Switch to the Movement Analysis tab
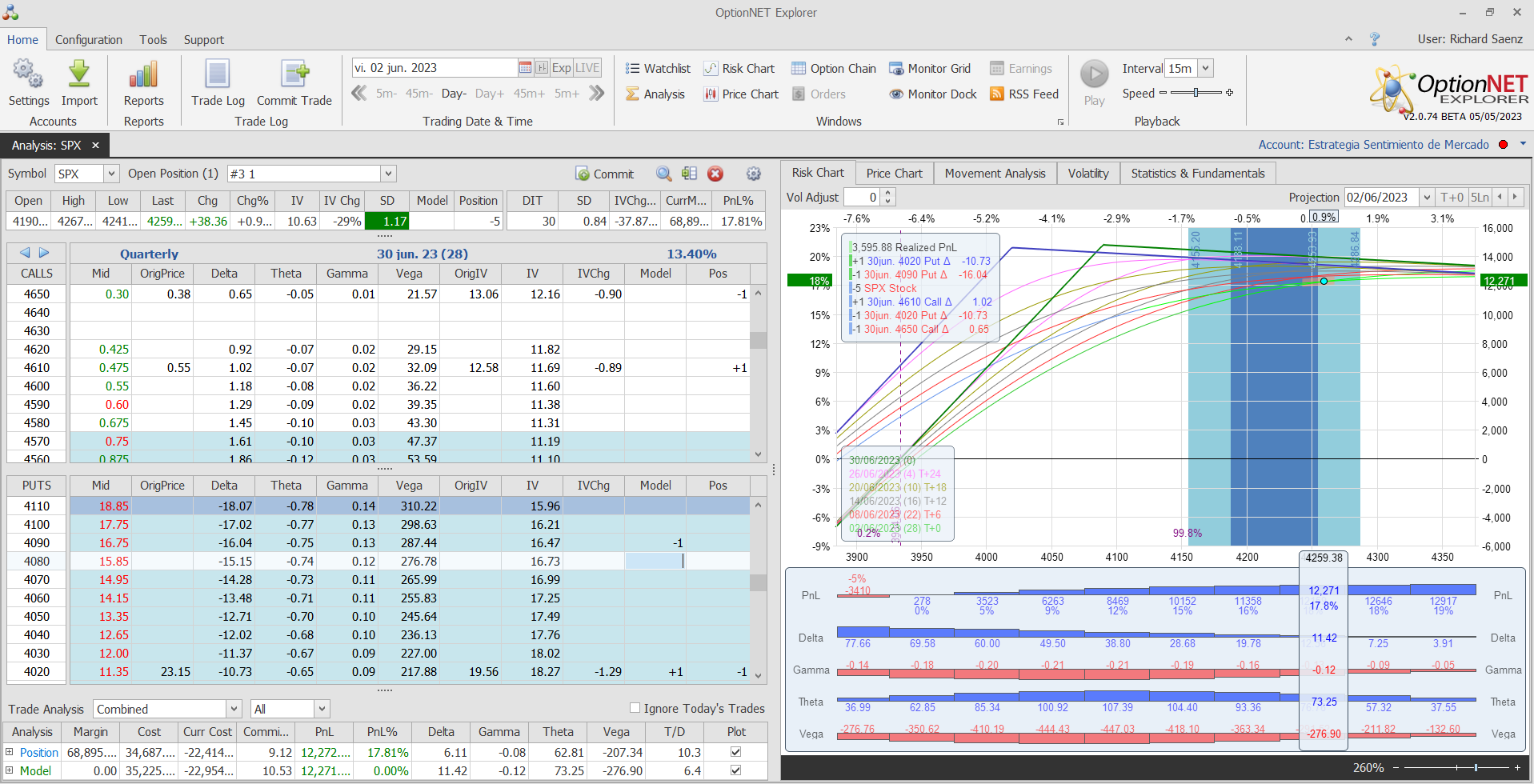 point(995,174)
